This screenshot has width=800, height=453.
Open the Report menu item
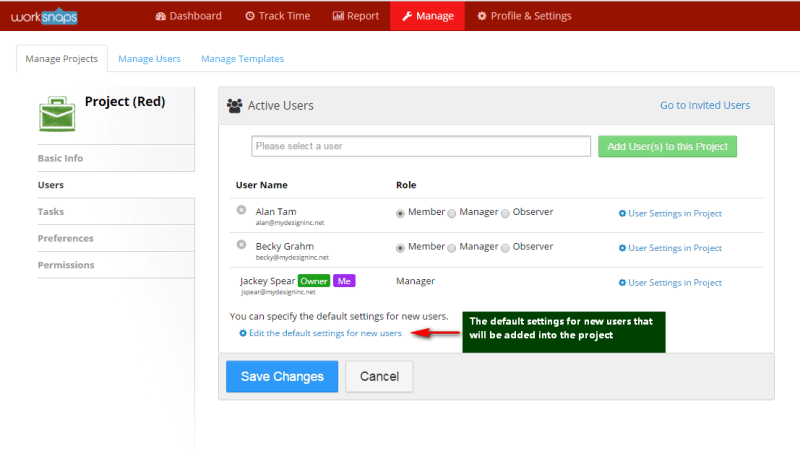tap(356, 16)
